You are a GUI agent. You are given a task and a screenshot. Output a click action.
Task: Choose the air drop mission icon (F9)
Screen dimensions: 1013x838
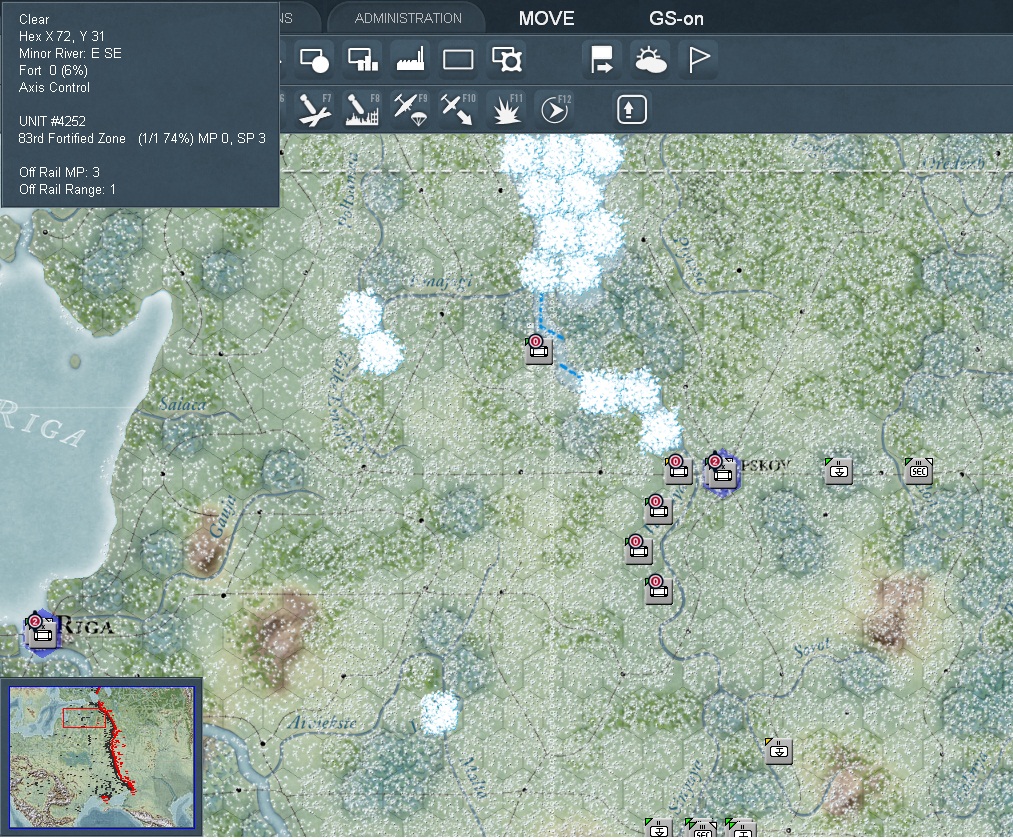coord(410,110)
